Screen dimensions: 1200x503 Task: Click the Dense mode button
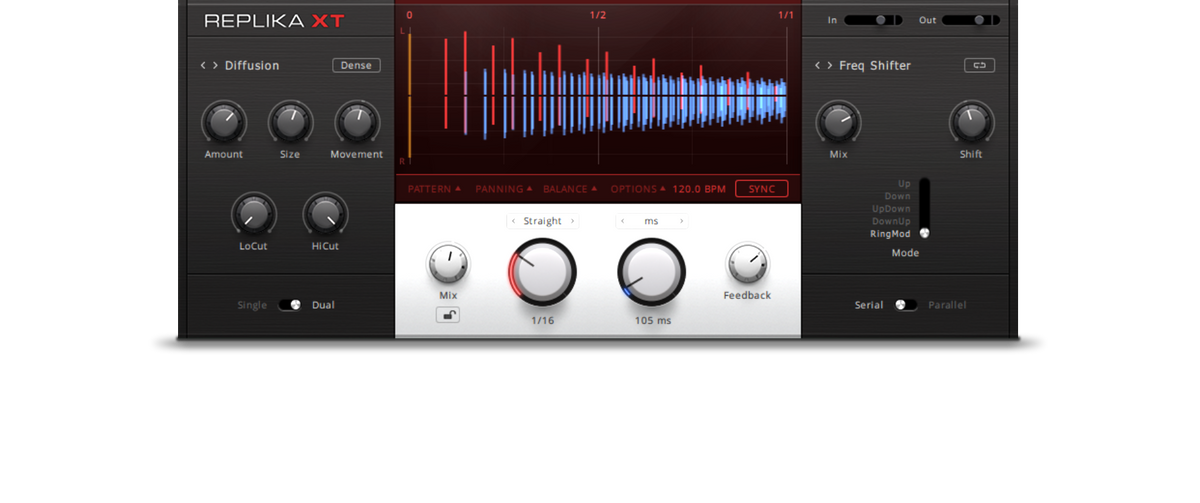[356, 66]
